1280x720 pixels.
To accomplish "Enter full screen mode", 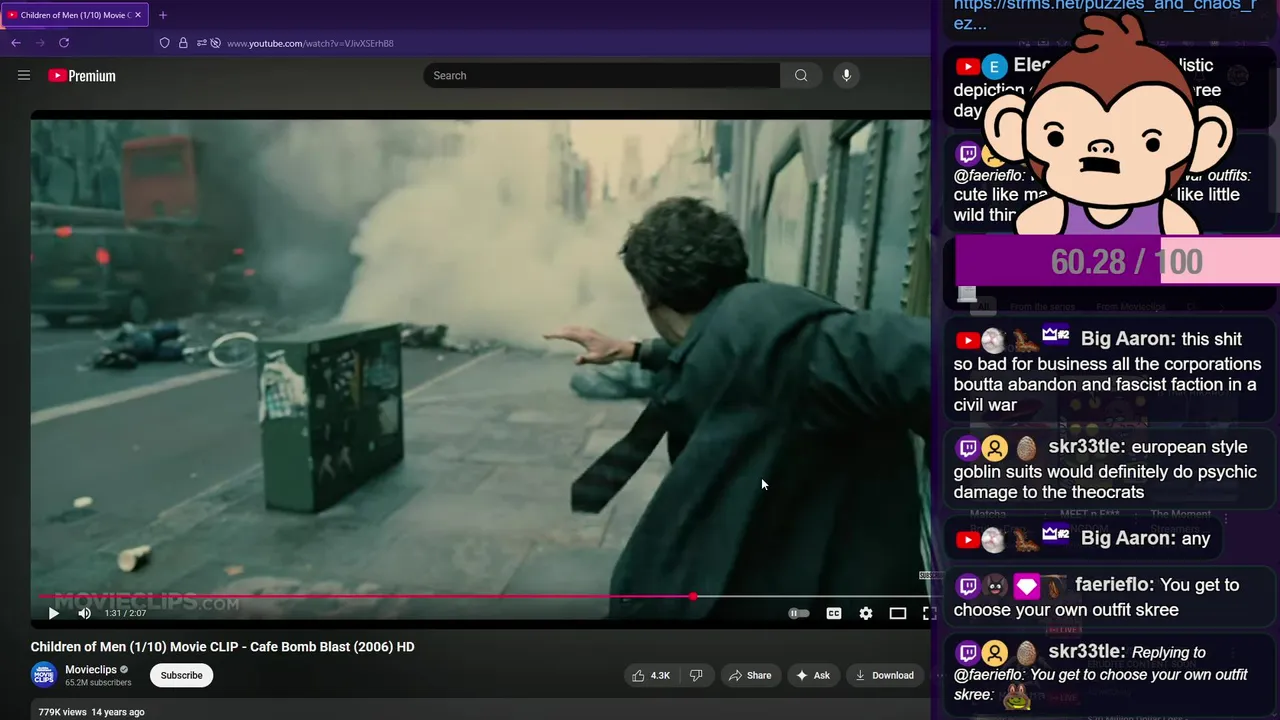I will 929,613.
